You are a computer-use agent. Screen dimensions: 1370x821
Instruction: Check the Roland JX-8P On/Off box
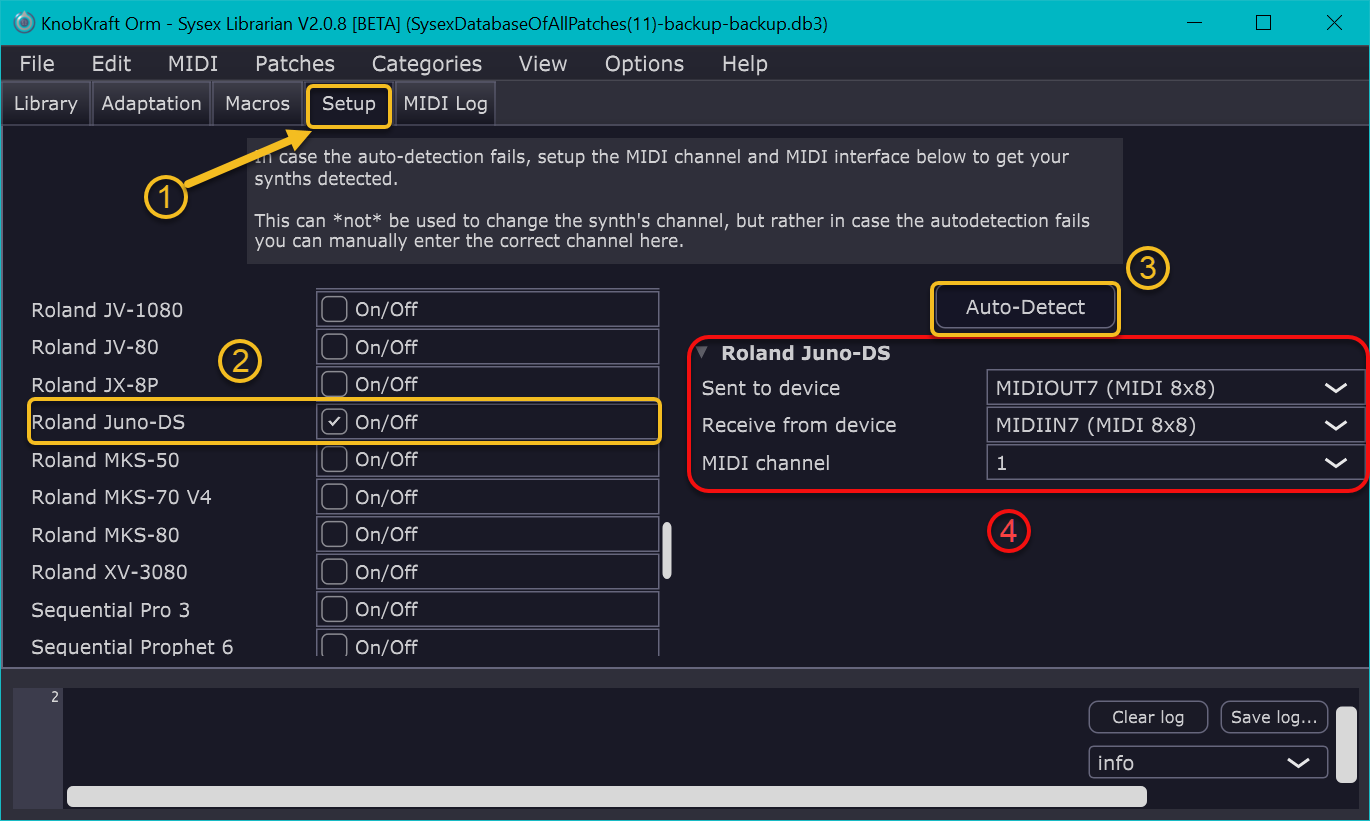tap(334, 384)
